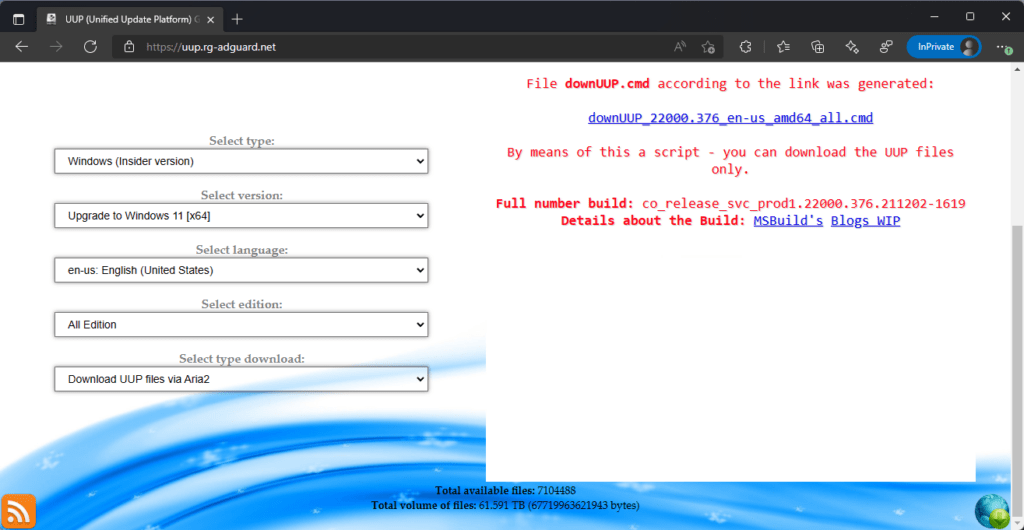Refresh the page with the reload icon
1024x530 pixels.
[90, 46]
